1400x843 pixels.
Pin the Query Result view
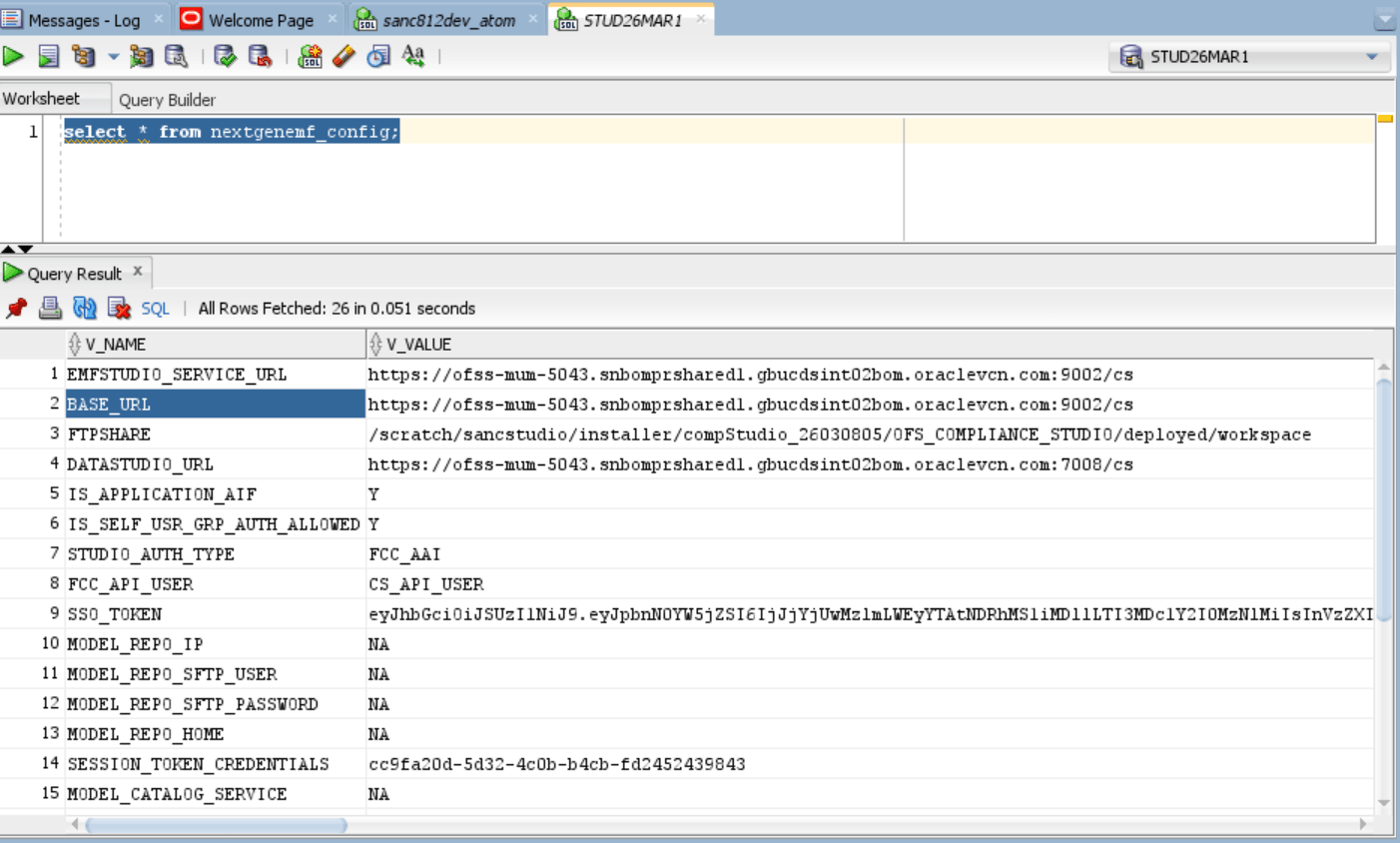(15, 308)
